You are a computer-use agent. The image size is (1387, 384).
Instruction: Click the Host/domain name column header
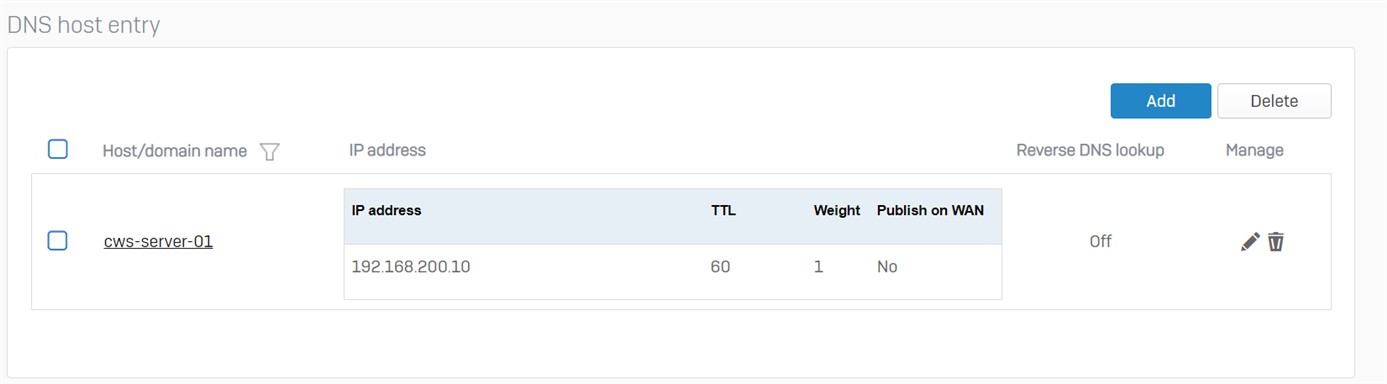[x=175, y=151]
